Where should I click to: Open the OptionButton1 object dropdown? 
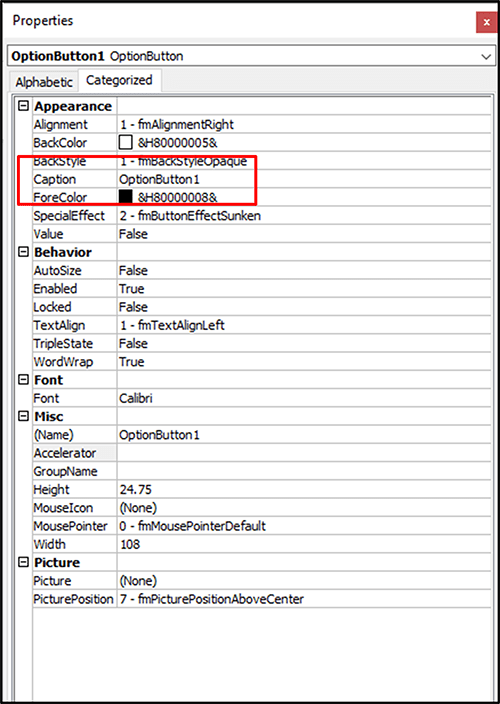486,57
